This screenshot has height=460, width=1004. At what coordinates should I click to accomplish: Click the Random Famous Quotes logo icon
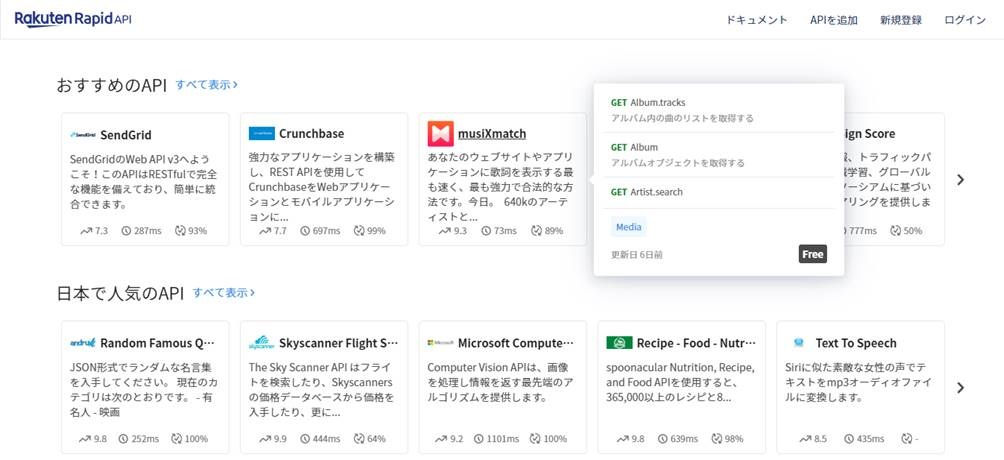83,343
